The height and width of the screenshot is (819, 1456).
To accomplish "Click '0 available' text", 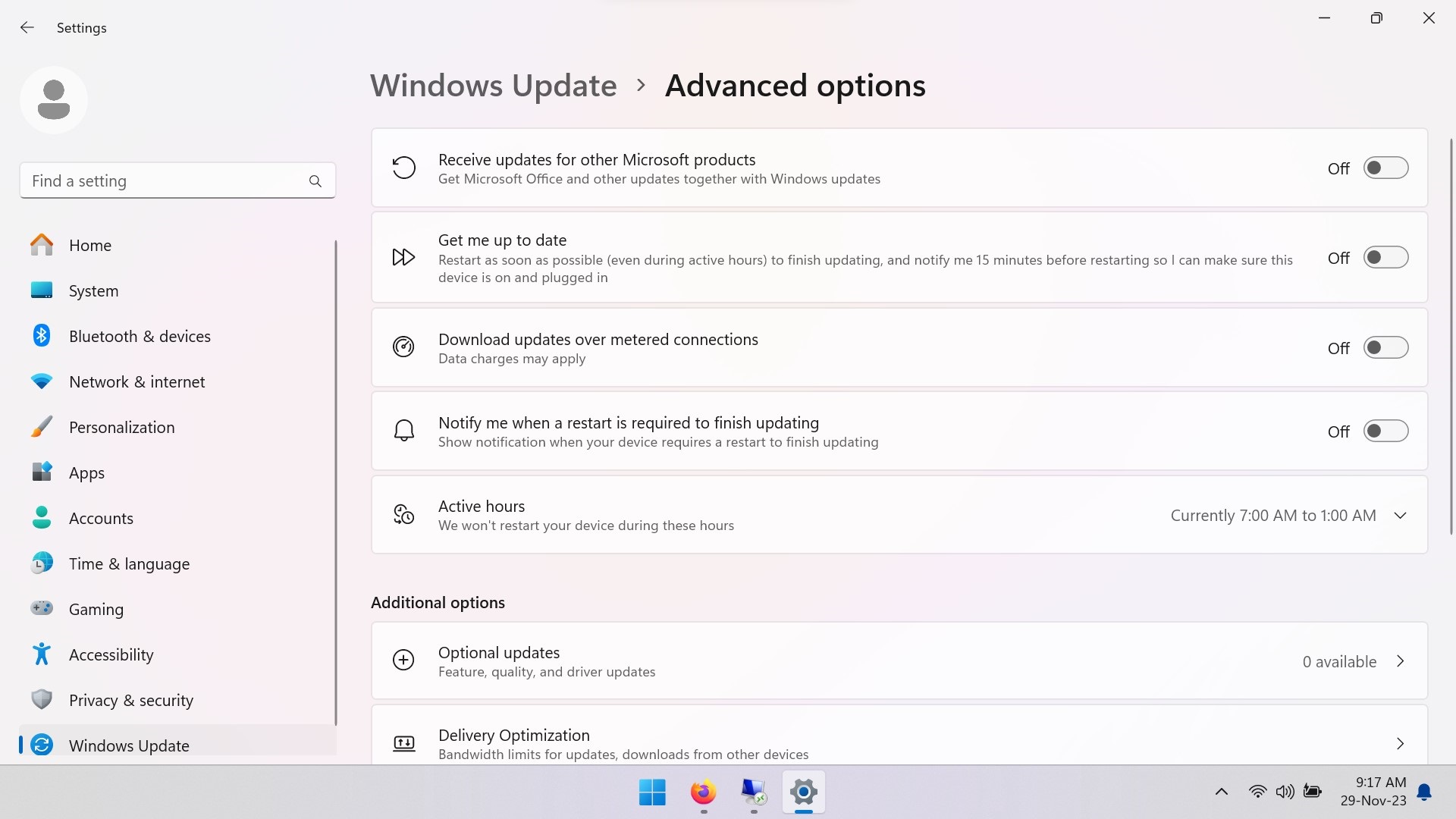I will point(1339,661).
